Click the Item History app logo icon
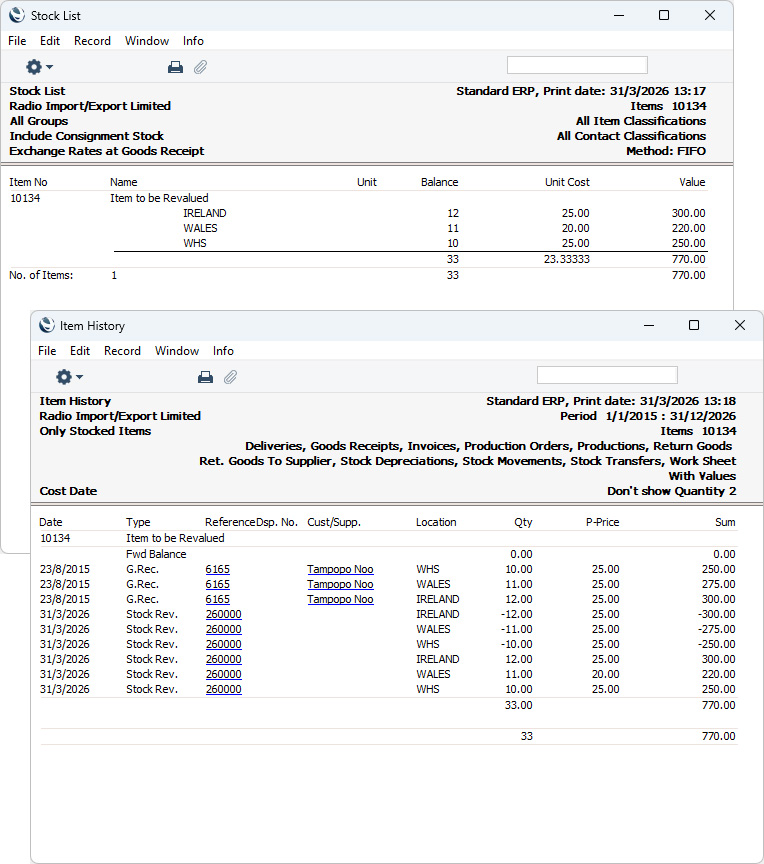The image size is (764, 864). pos(47,325)
